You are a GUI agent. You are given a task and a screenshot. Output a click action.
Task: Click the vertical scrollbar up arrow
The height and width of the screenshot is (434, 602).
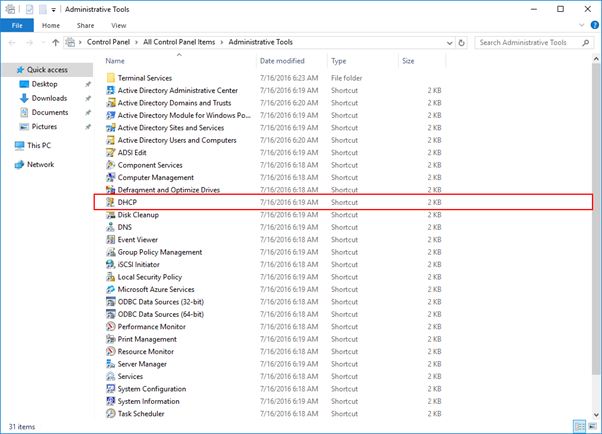point(596,59)
